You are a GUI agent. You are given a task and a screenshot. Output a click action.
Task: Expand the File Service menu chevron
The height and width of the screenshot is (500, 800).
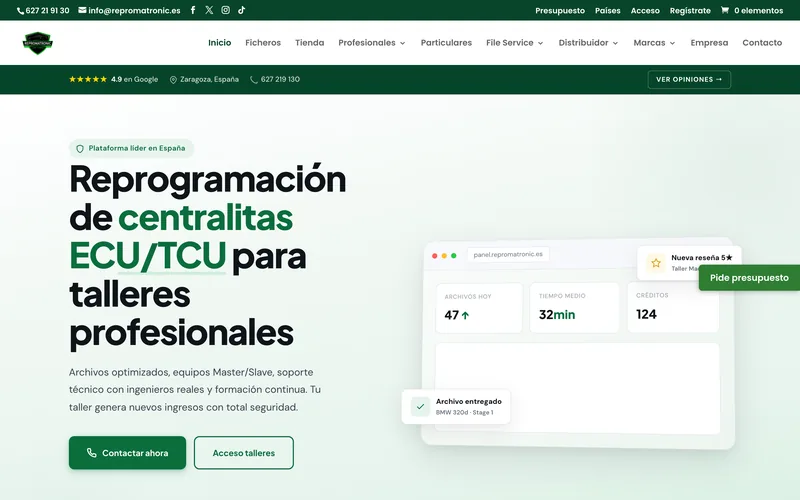point(541,43)
